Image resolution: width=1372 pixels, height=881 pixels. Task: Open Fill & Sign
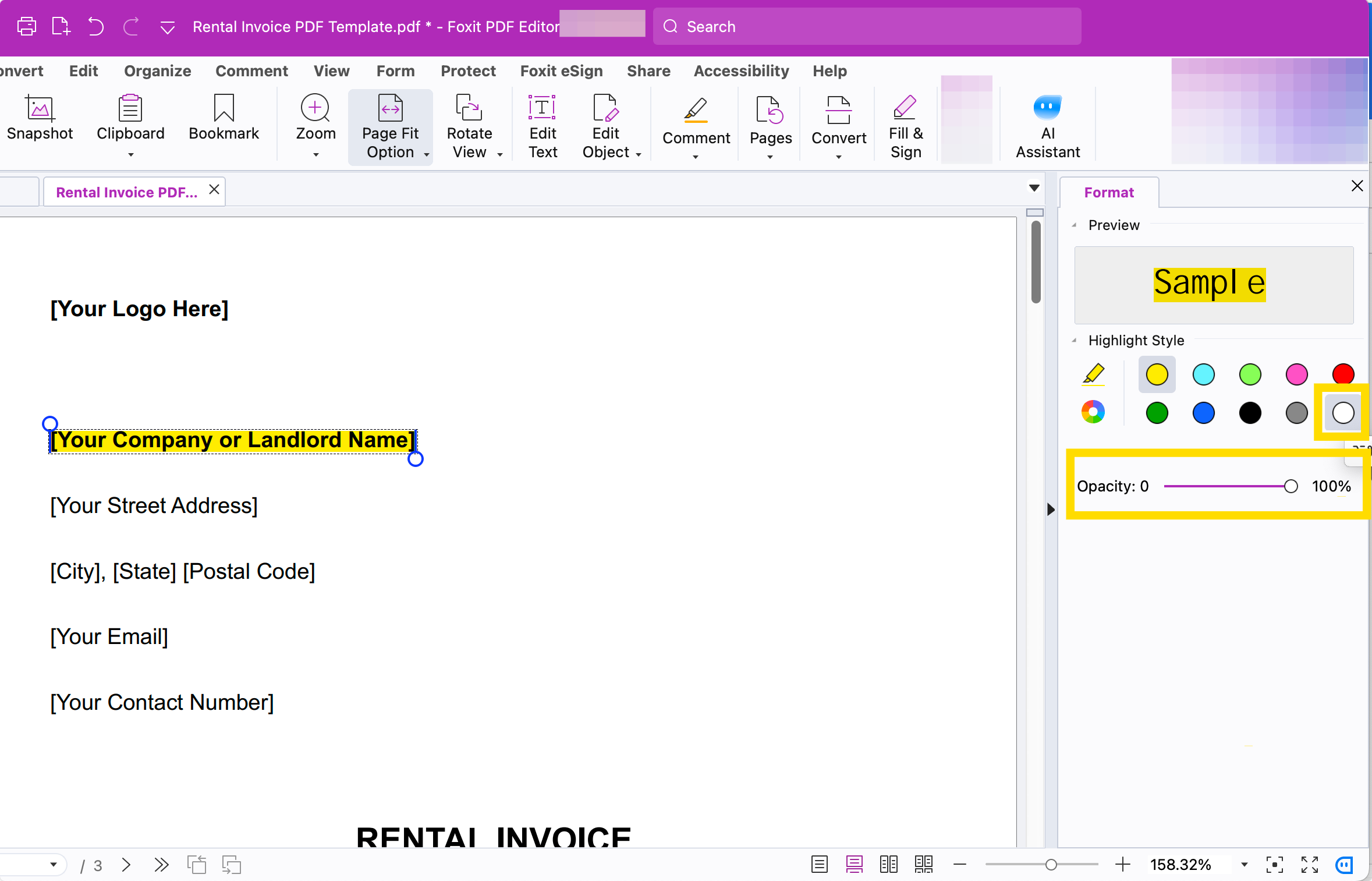tap(906, 125)
